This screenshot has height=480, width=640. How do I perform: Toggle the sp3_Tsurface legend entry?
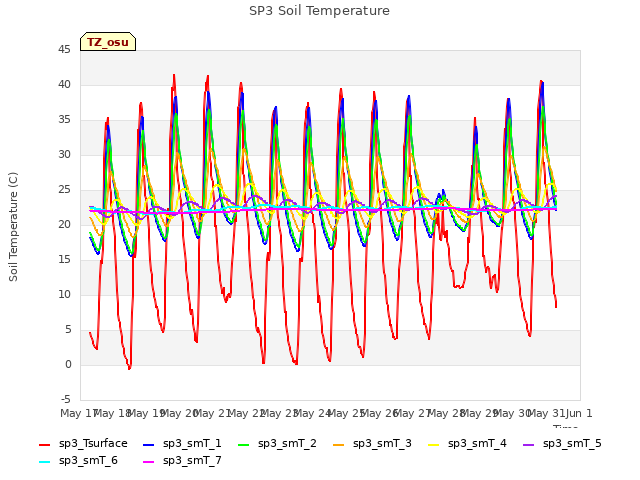[83, 443]
